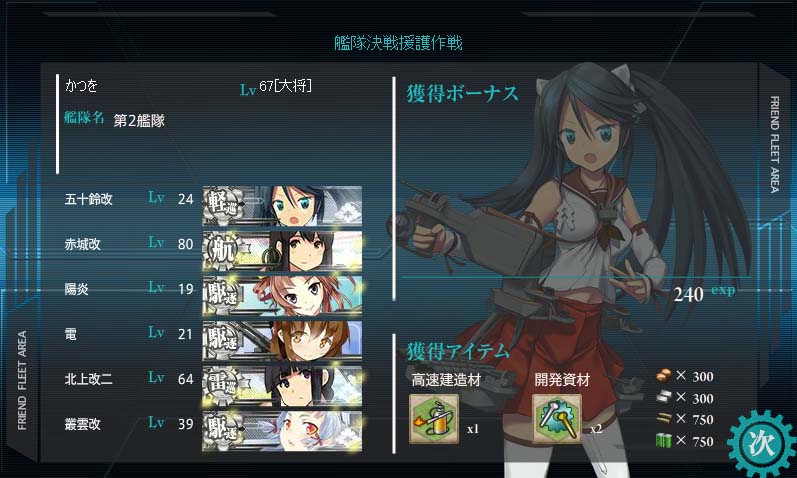Click the admiral name かつを
This screenshot has width=797, height=478.
[81, 85]
